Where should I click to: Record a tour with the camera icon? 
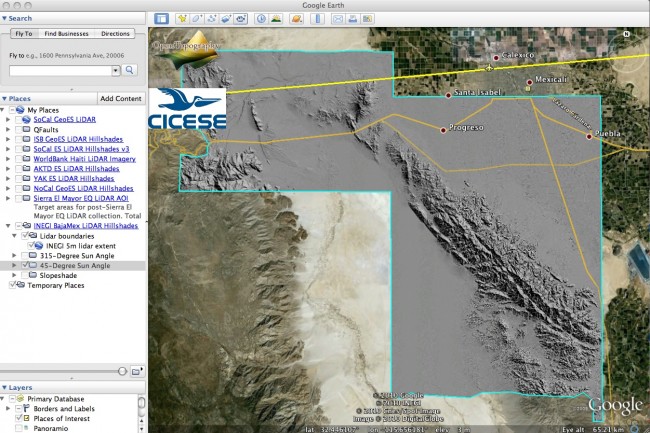tap(241, 19)
